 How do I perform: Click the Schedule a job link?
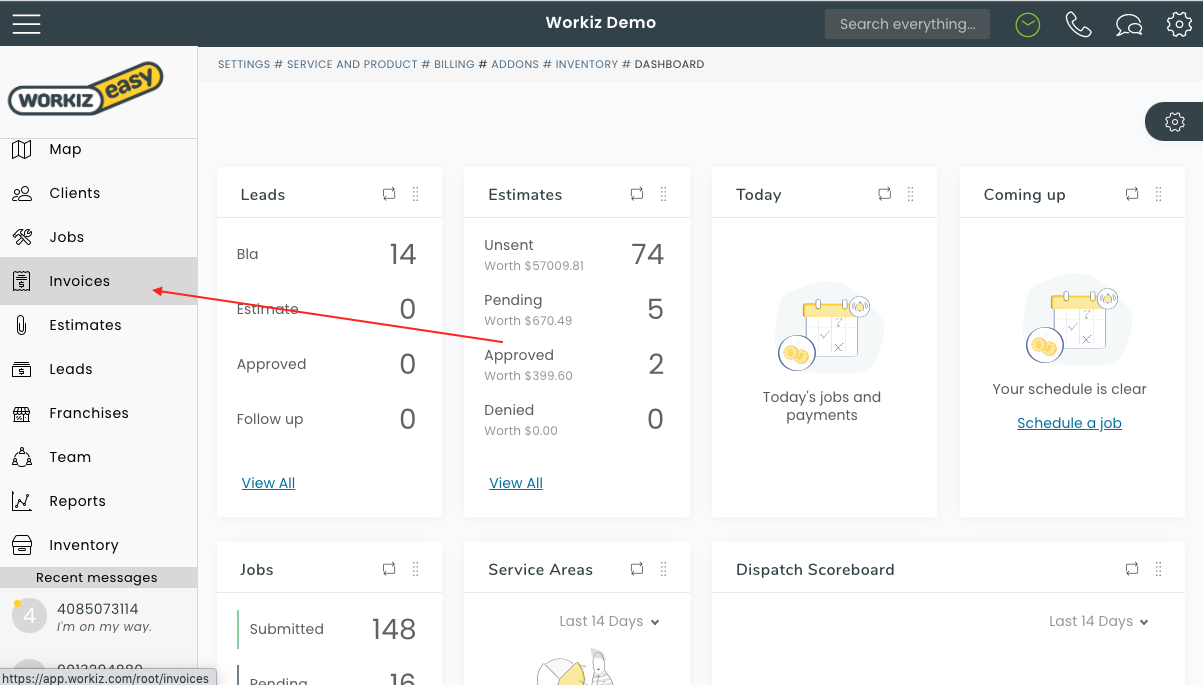pyautogui.click(x=1069, y=423)
